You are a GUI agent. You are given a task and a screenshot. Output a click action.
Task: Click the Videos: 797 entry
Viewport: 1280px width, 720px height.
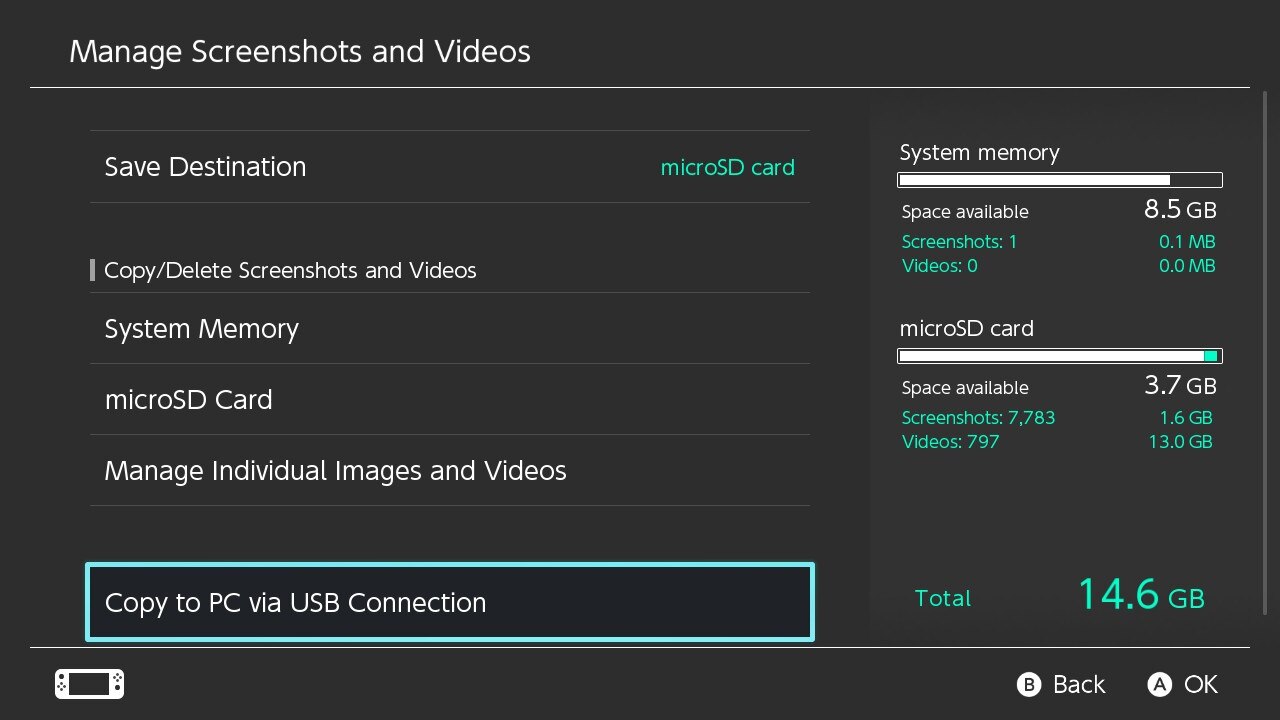[x=950, y=442]
